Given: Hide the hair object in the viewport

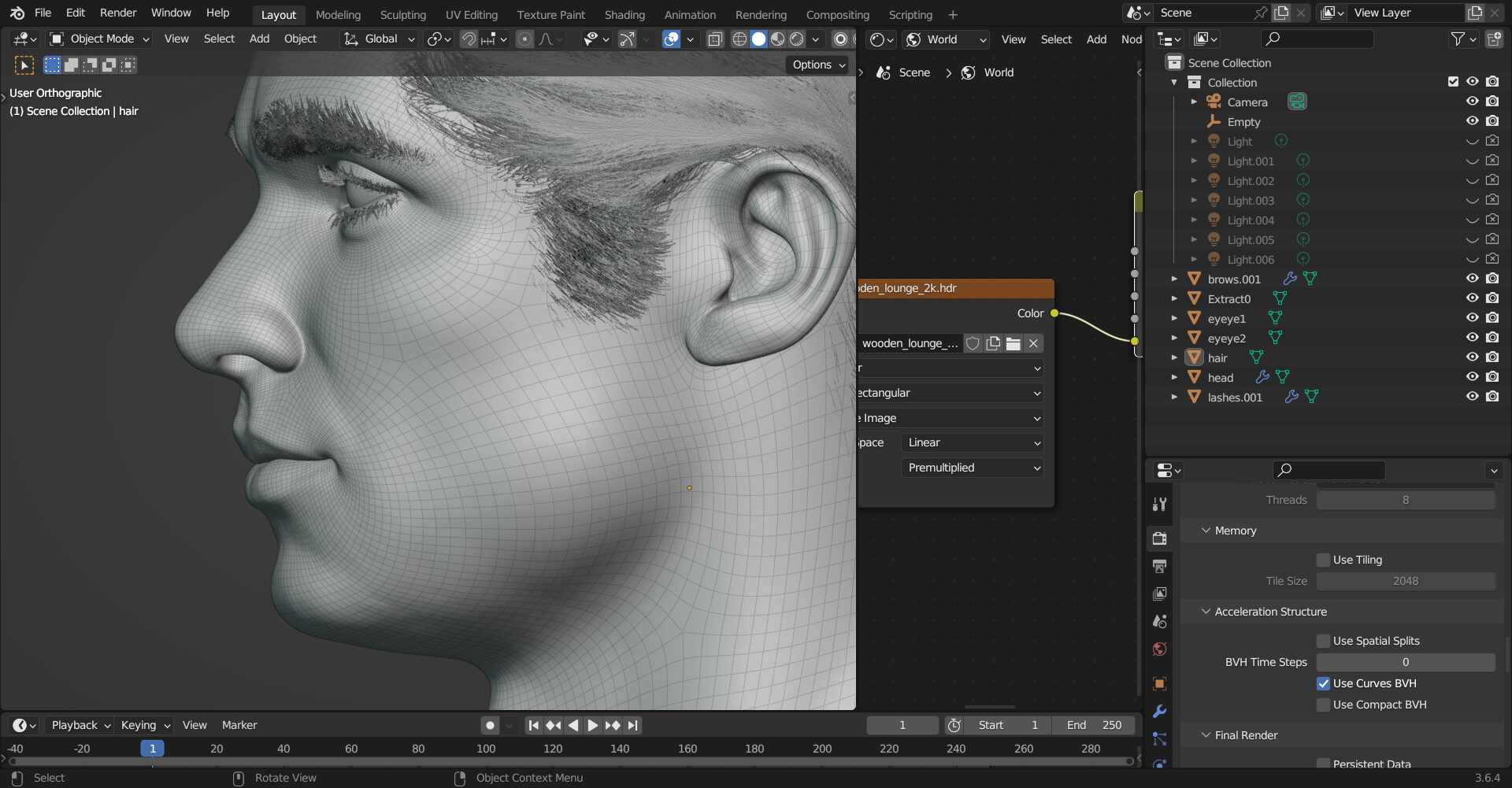Looking at the screenshot, I should pyautogui.click(x=1472, y=357).
